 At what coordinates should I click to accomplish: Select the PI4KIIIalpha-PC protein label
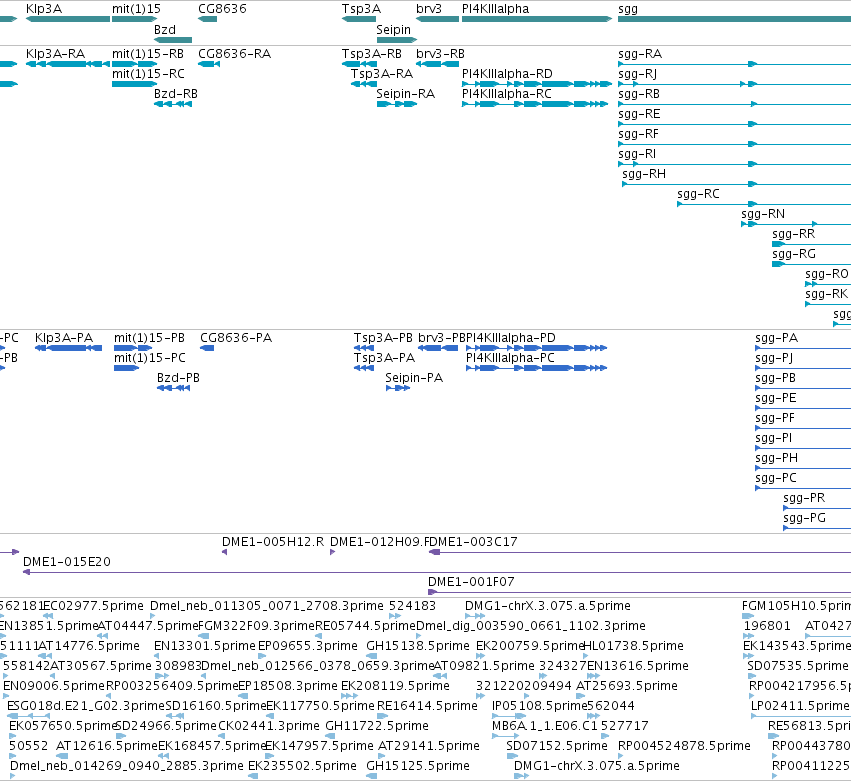[510, 358]
